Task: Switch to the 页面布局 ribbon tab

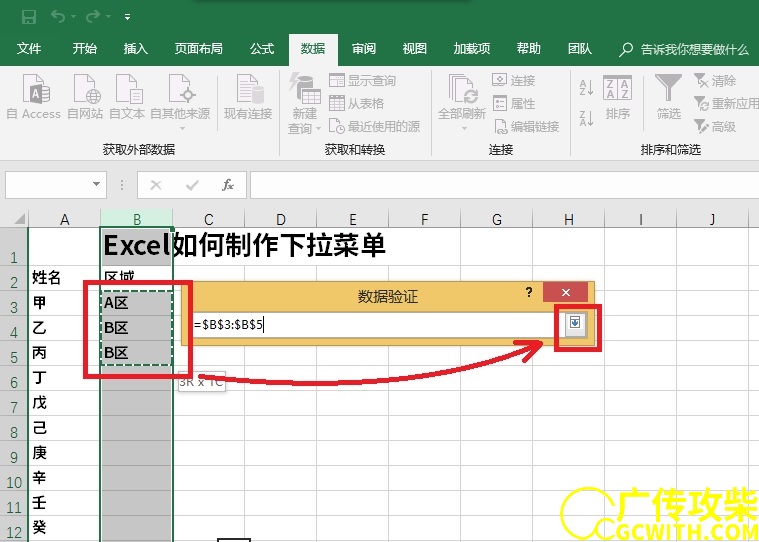Action: pyautogui.click(x=198, y=48)
